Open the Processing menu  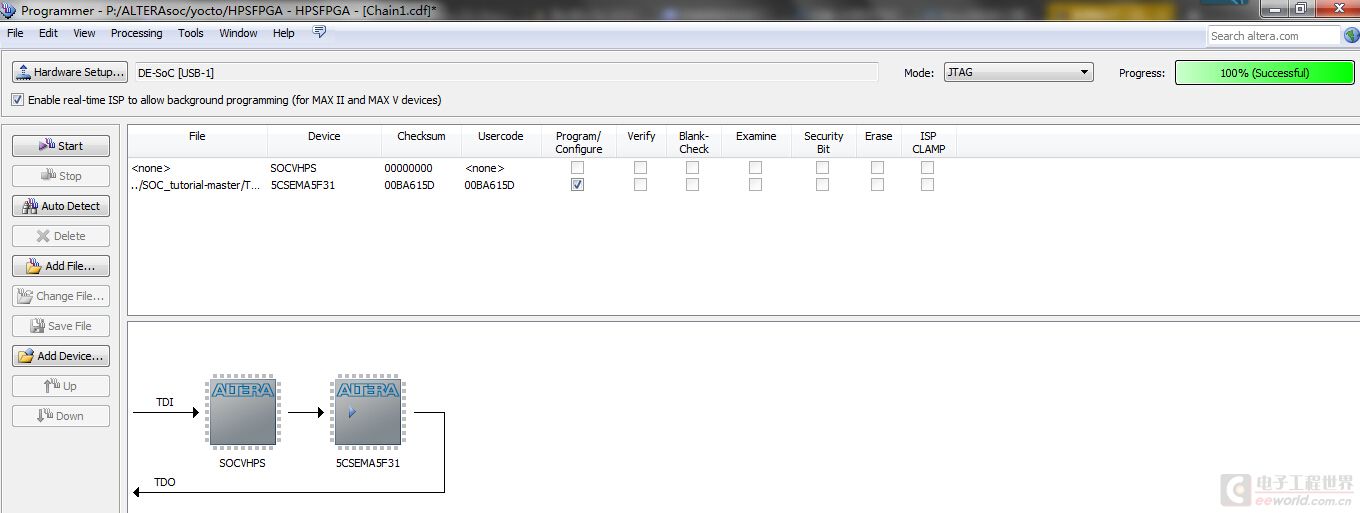(x=136, y=33)
